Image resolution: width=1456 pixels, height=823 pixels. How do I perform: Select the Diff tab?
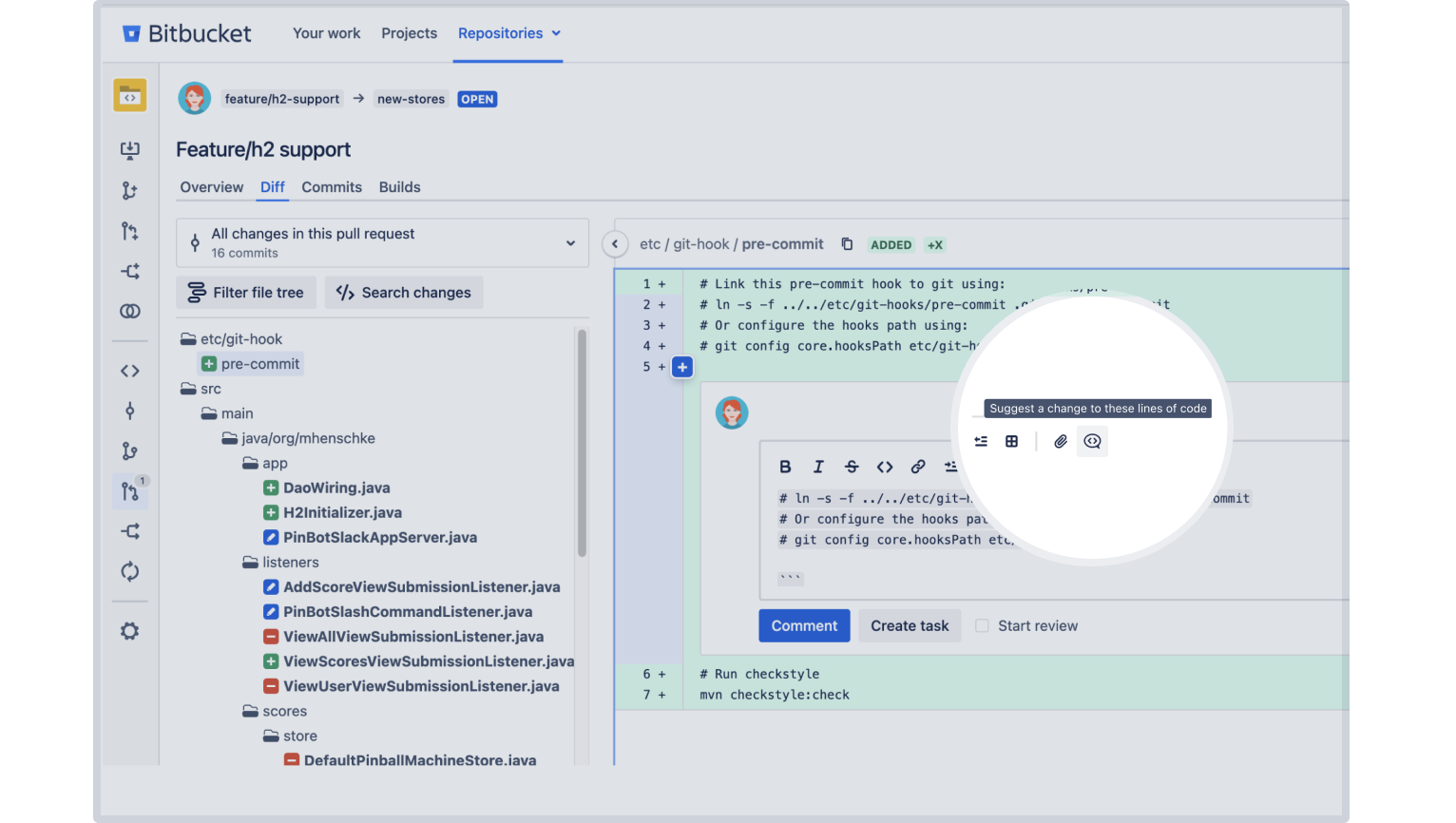[x=273, y=187]
